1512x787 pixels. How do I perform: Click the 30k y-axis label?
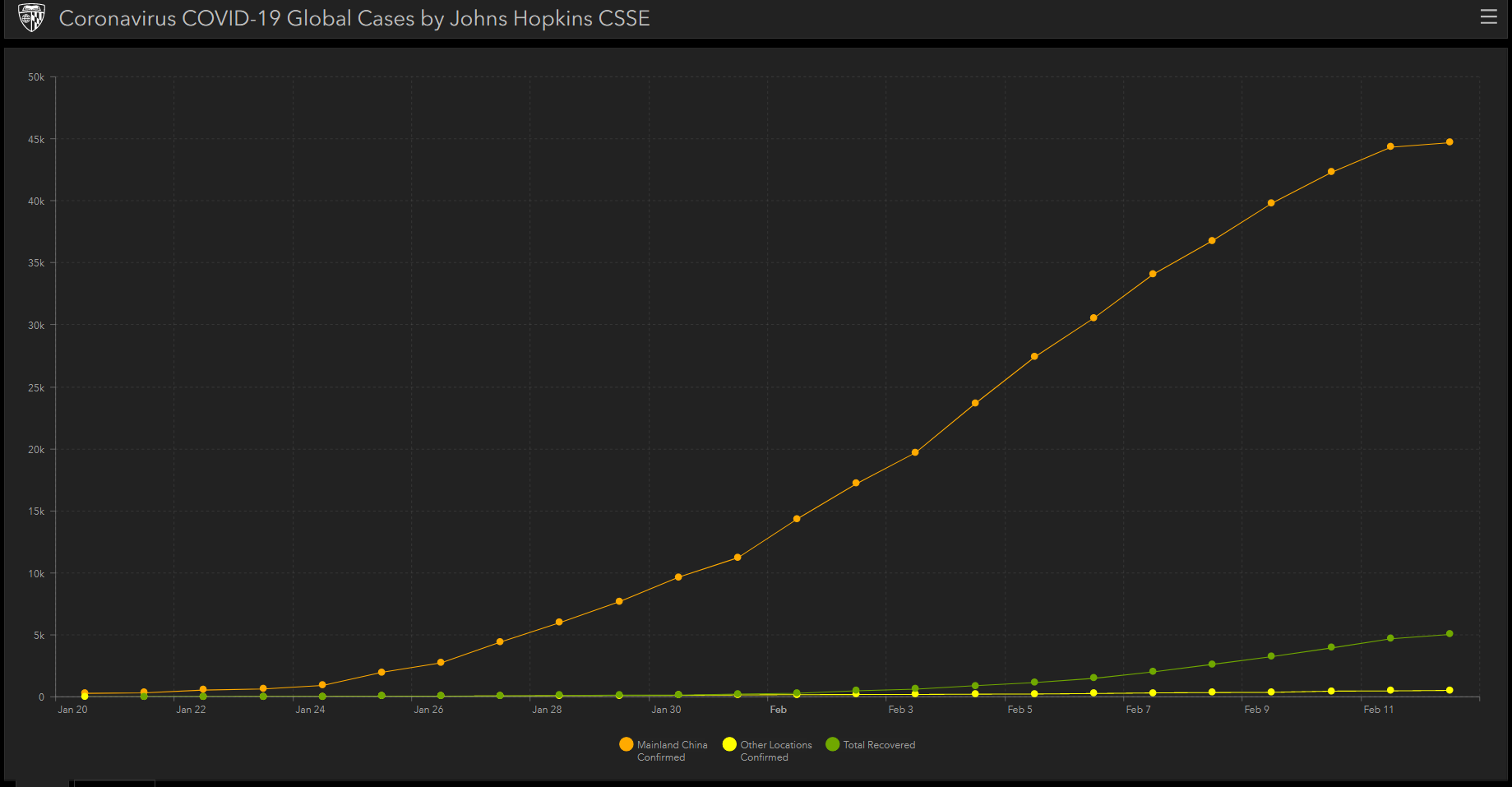(36, 326)
